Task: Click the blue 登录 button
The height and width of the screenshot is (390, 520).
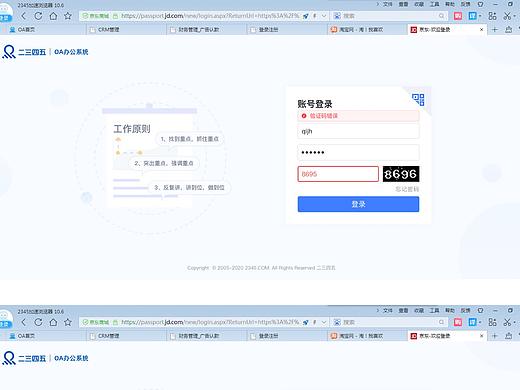Action: tap(358, 204)
